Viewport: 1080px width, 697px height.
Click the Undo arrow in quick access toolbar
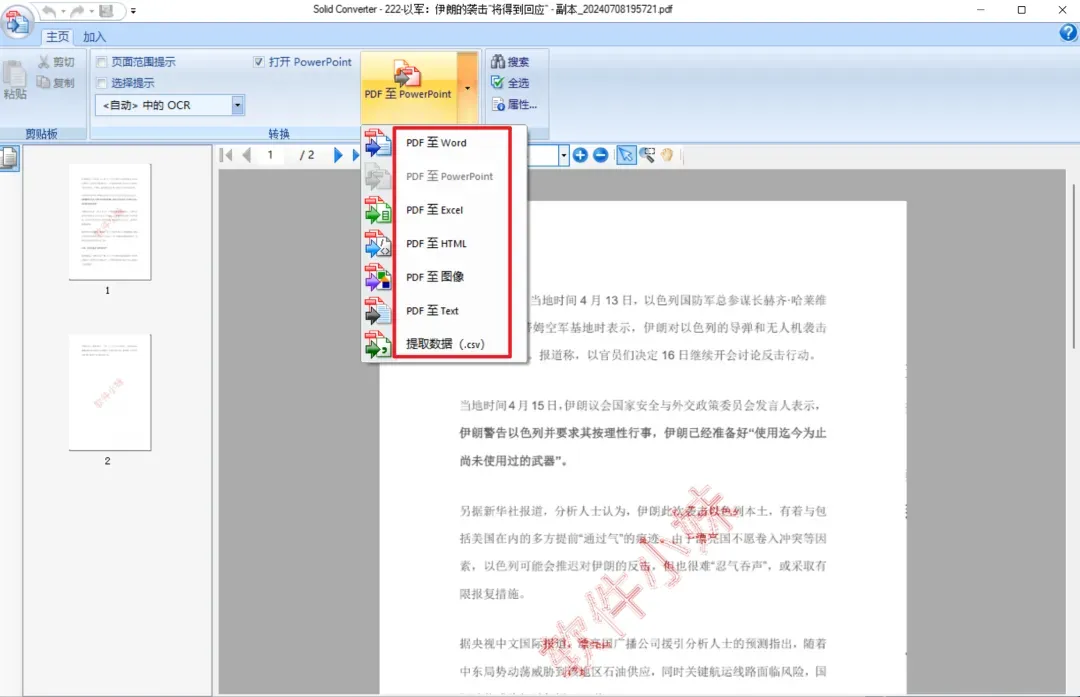[x=49, y=11]
